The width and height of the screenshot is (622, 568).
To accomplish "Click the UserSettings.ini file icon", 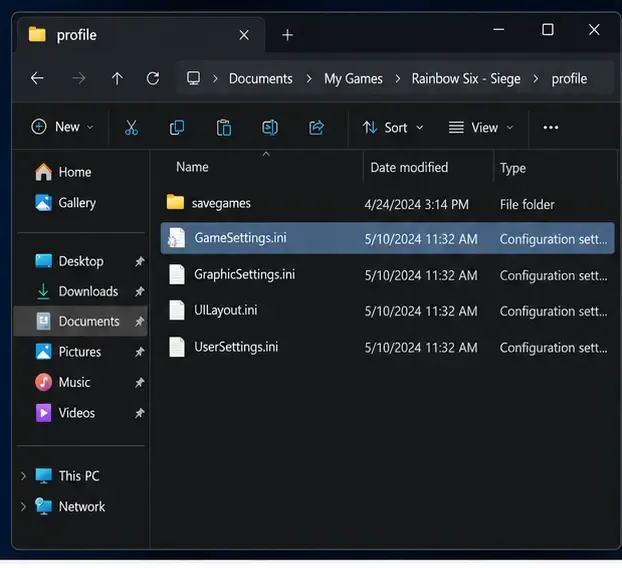I will tap(177, 347).
